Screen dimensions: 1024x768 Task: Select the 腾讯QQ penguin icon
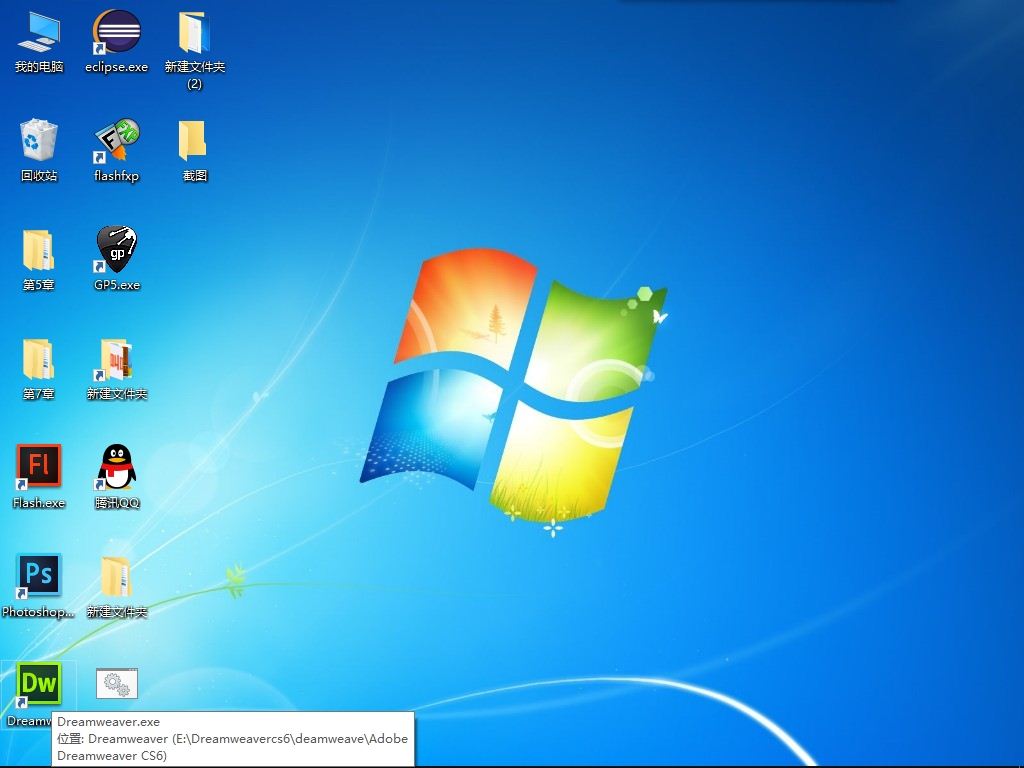click(116, 467)
